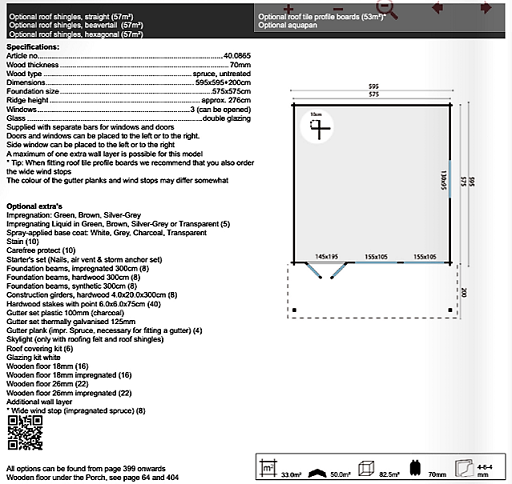
Task: Click ridge height 'approx. 276cm'
Action: (226, 100)
